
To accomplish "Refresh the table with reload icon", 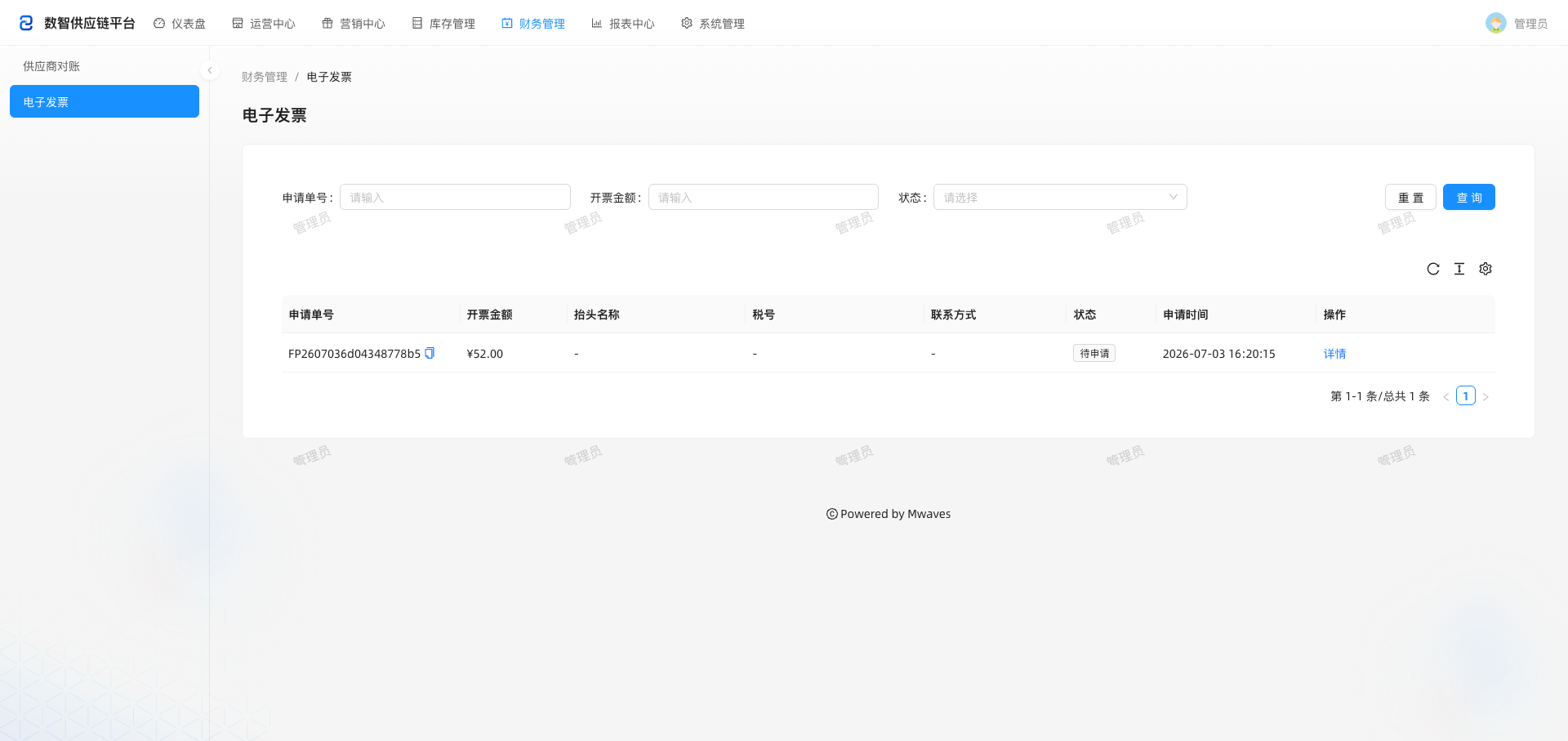I will coord(1433,269).
